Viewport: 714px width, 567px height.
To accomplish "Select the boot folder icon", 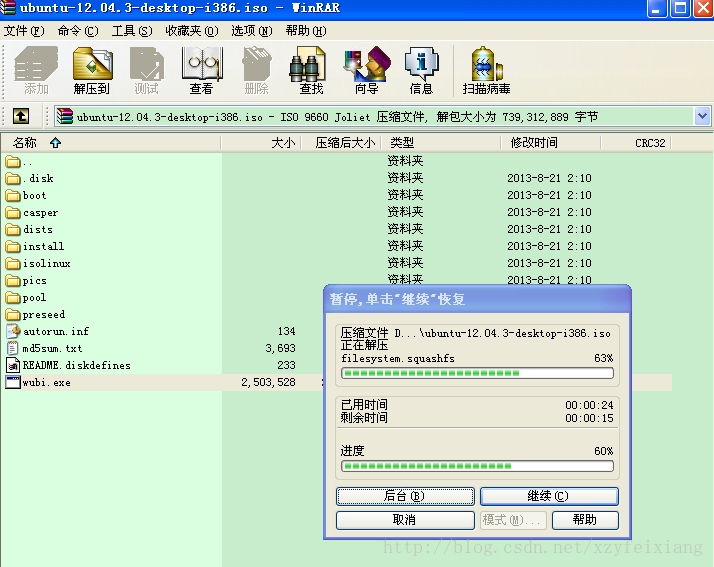I will 13,195.
